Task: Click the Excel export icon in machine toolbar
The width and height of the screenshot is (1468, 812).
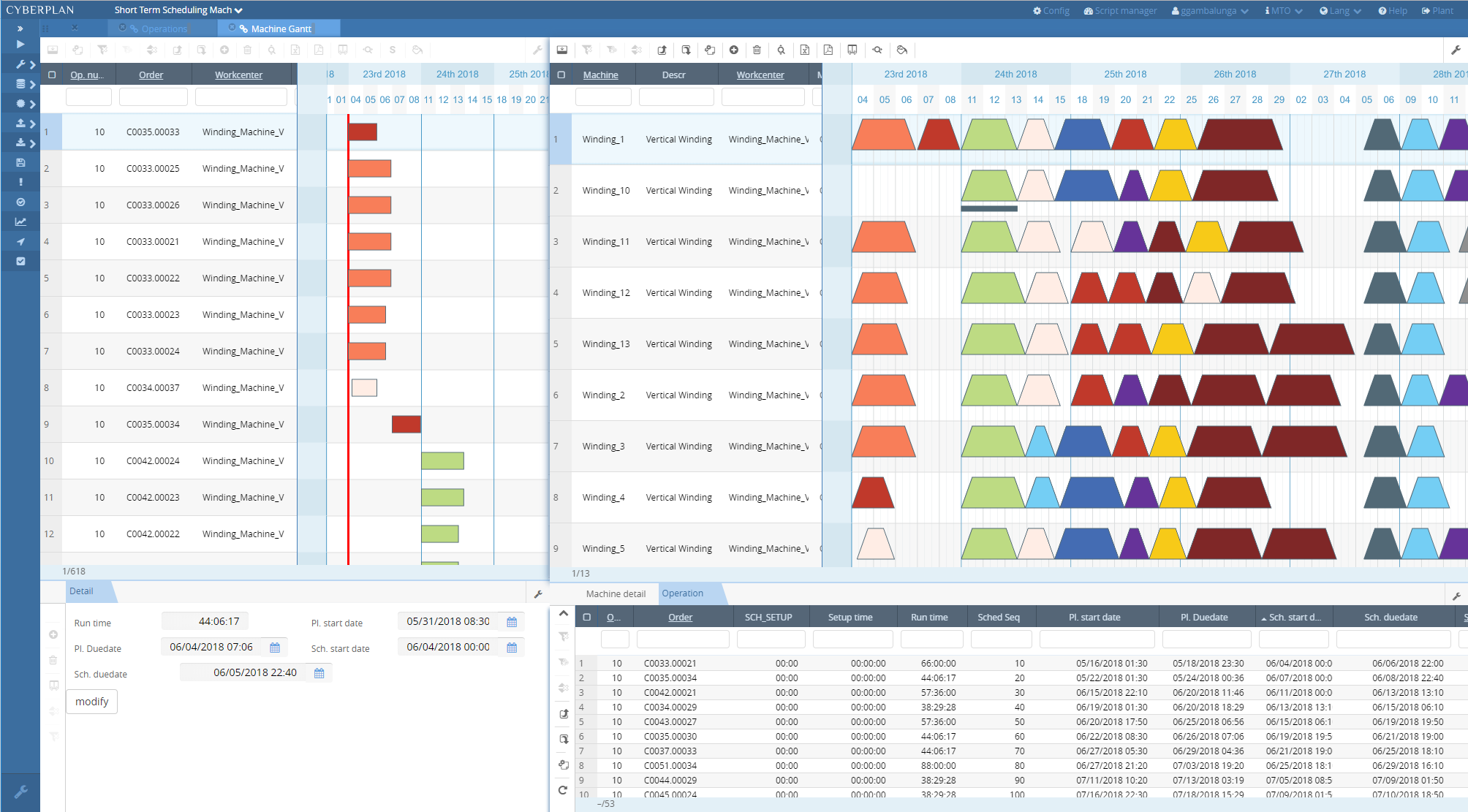Action: click(x=804, y=50)
